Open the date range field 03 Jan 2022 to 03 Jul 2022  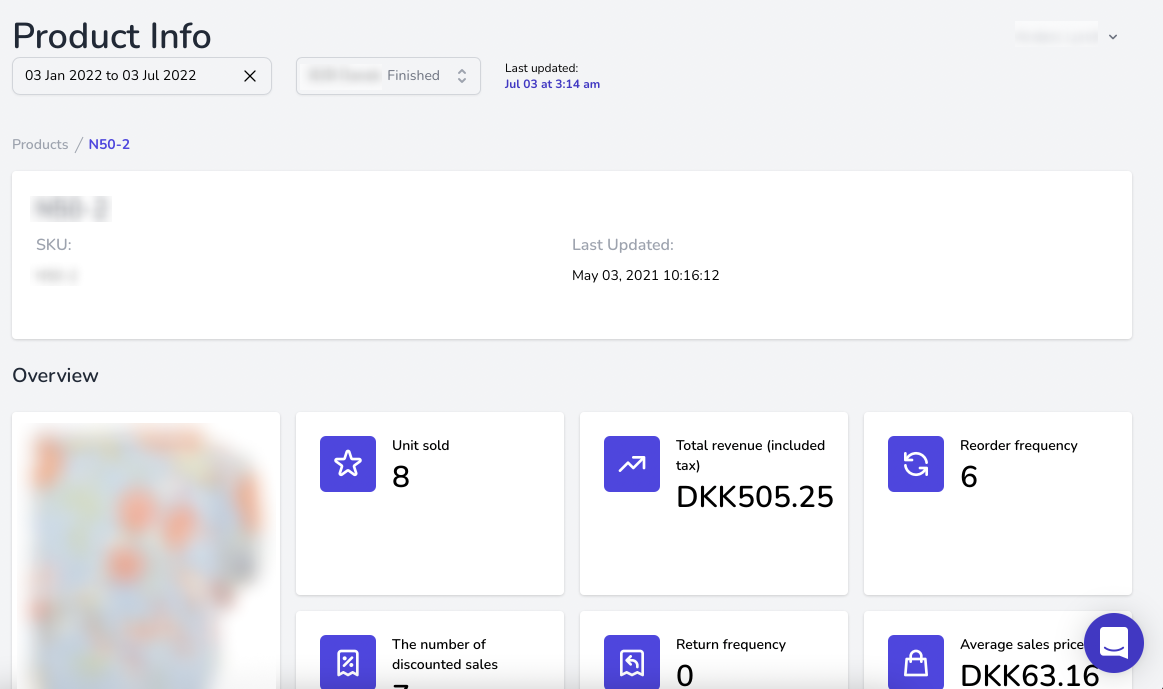pyautogui.click(x=142, y=76)
